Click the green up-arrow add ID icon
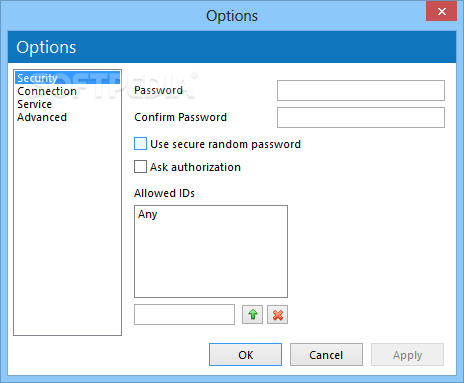 252,314
